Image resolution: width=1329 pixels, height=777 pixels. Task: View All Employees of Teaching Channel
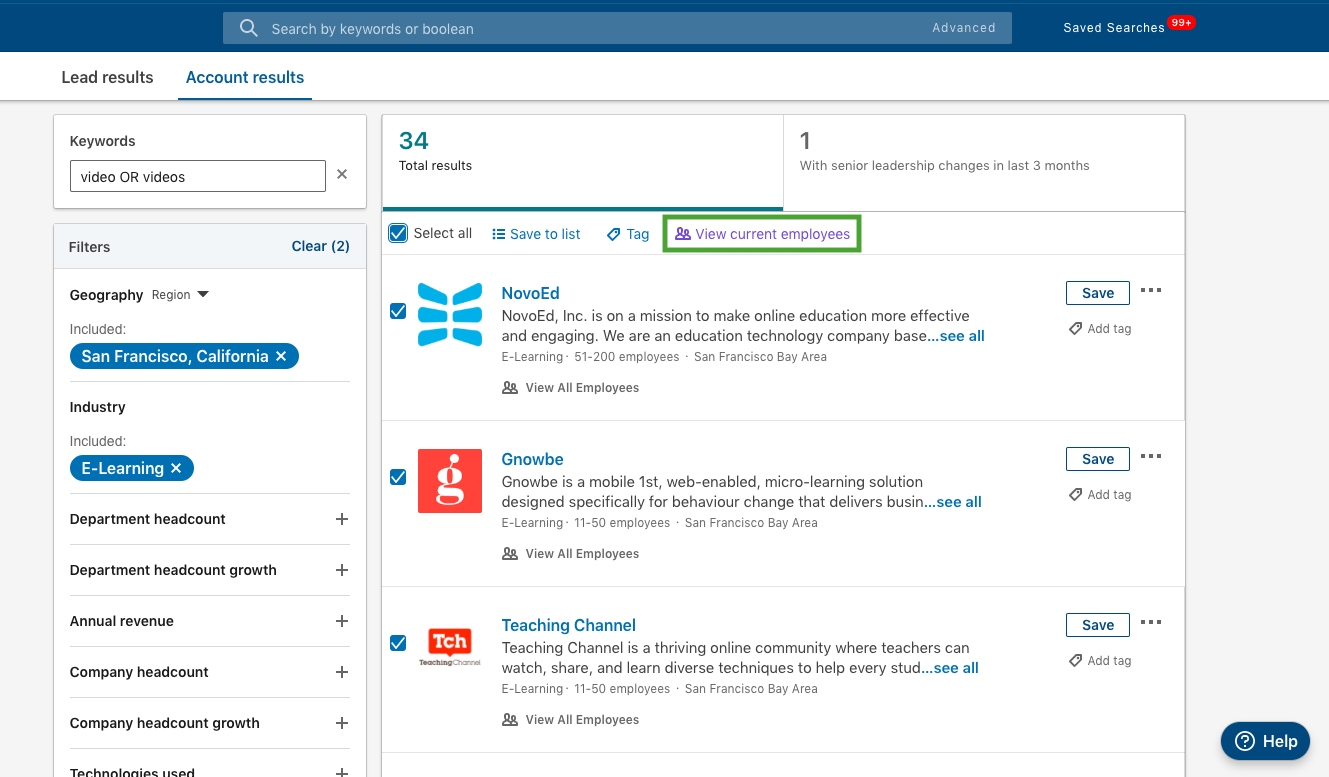tap(571, 719)
